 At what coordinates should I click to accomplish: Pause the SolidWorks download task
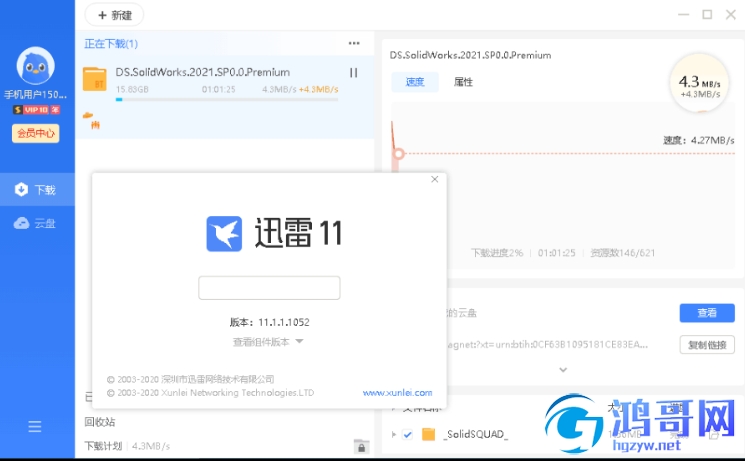coord(353,73)
